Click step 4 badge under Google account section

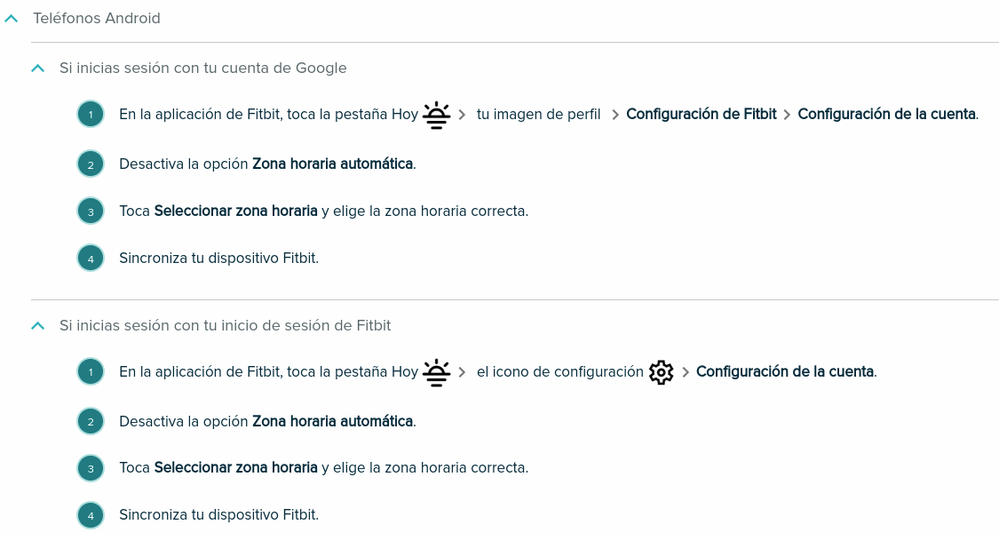[90, 259]
